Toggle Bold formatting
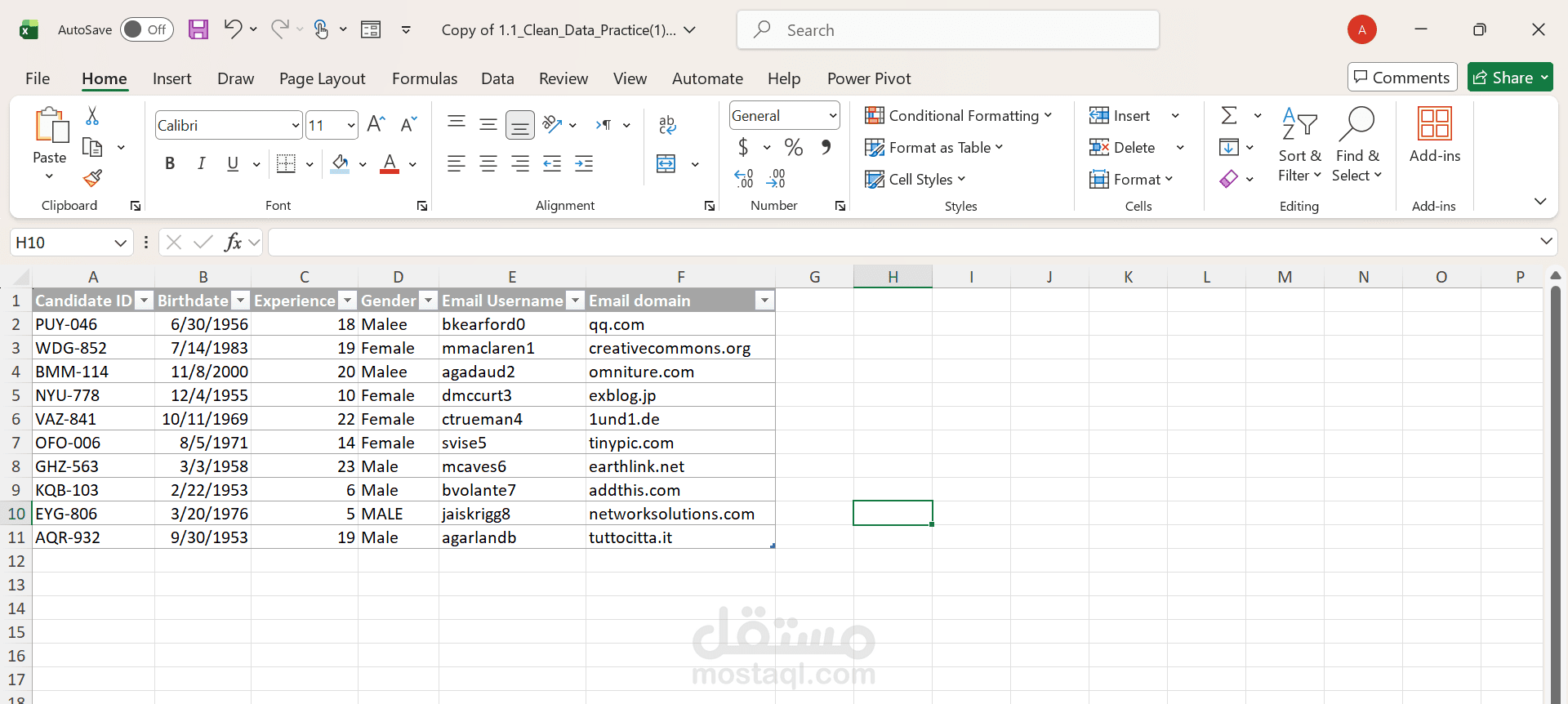 click(170, 164)
